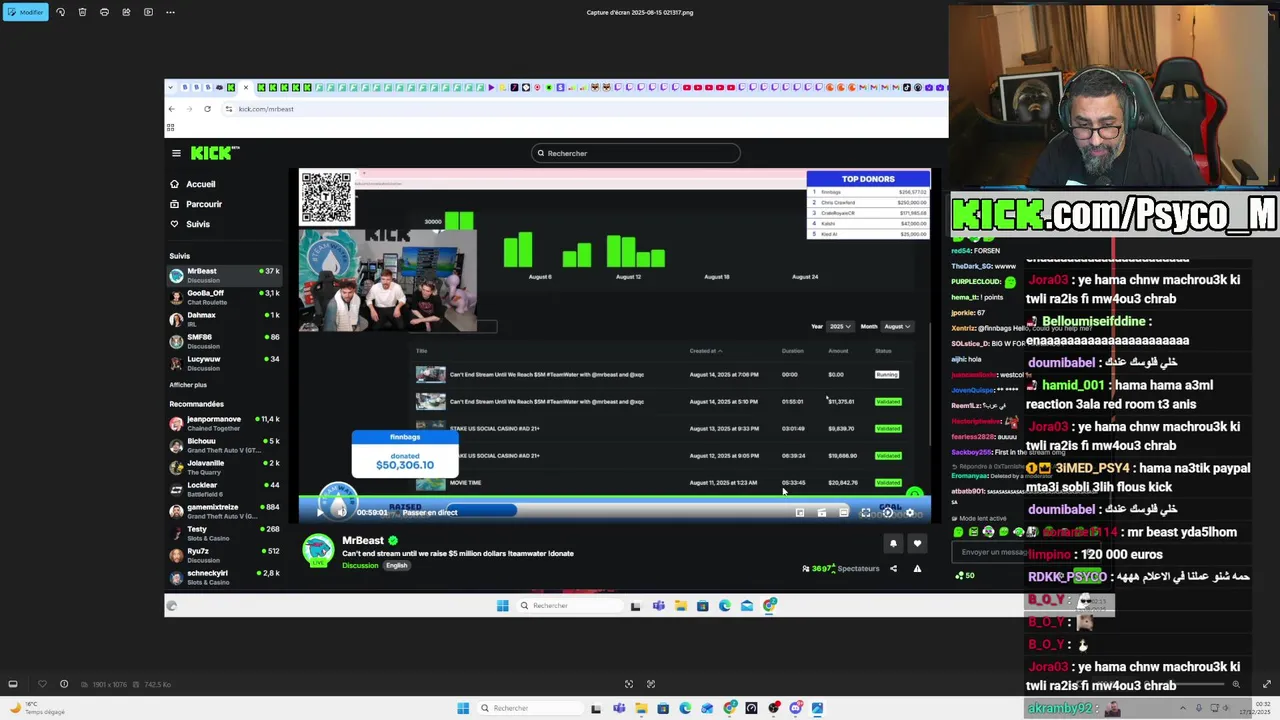Toggle theater mode in video player
The image size is (1280, 720).
844,512
